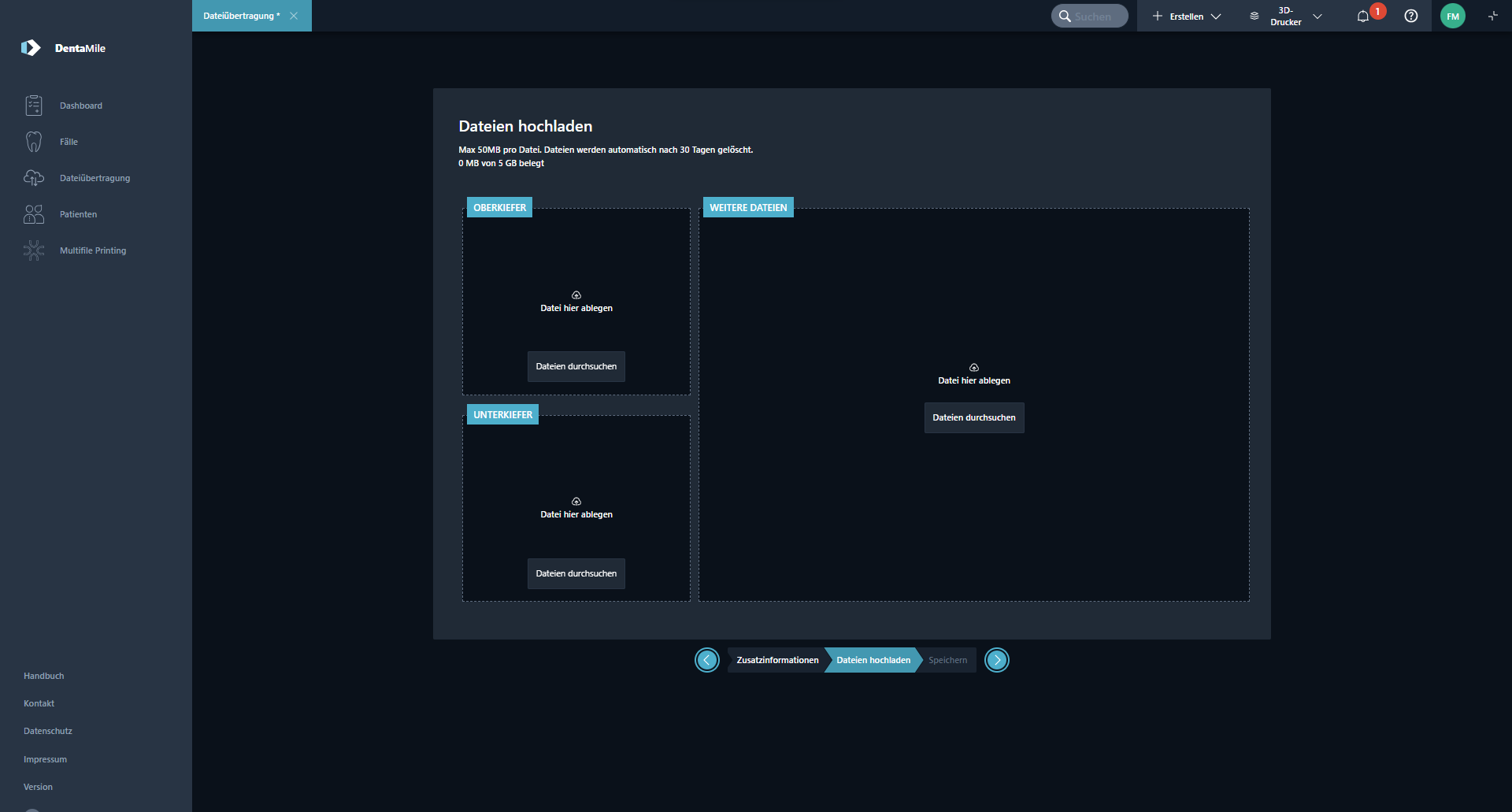
Task: Select the Dateiübertragung cloud icon in sidebar
Action: (x=34, y=178)
